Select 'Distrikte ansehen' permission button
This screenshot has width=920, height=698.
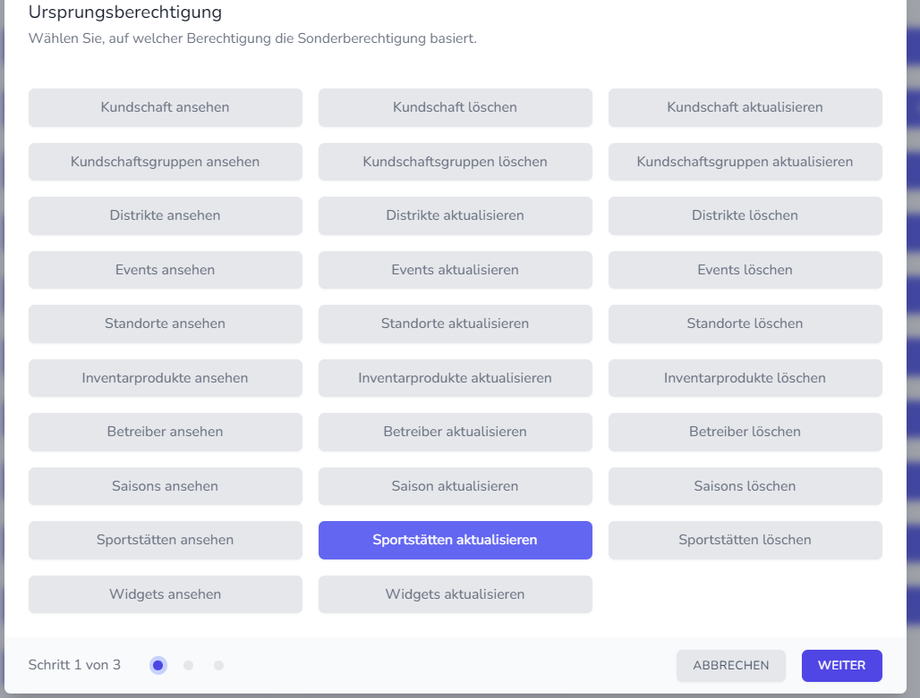pos(165,215)
